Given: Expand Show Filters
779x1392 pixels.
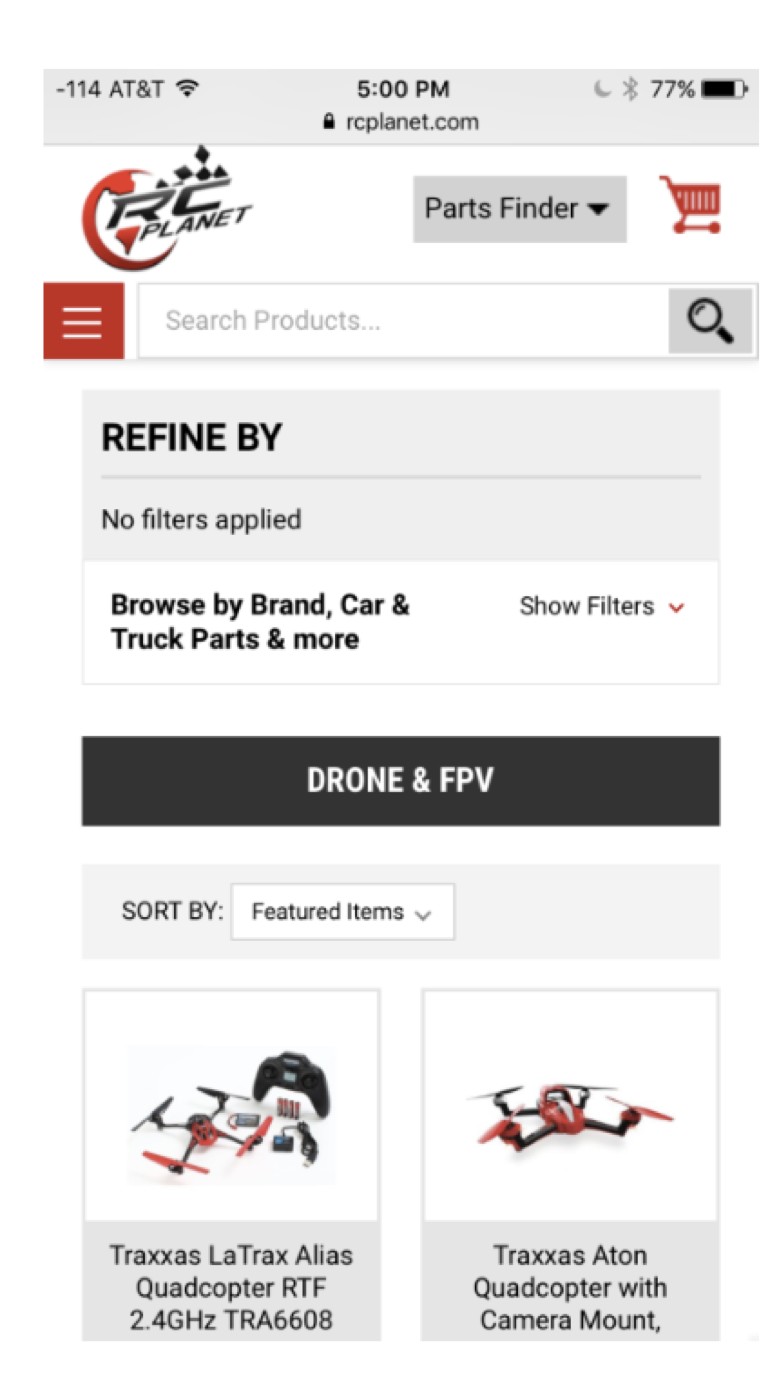Looking at the screenshot, I should (x=602, y=607).
